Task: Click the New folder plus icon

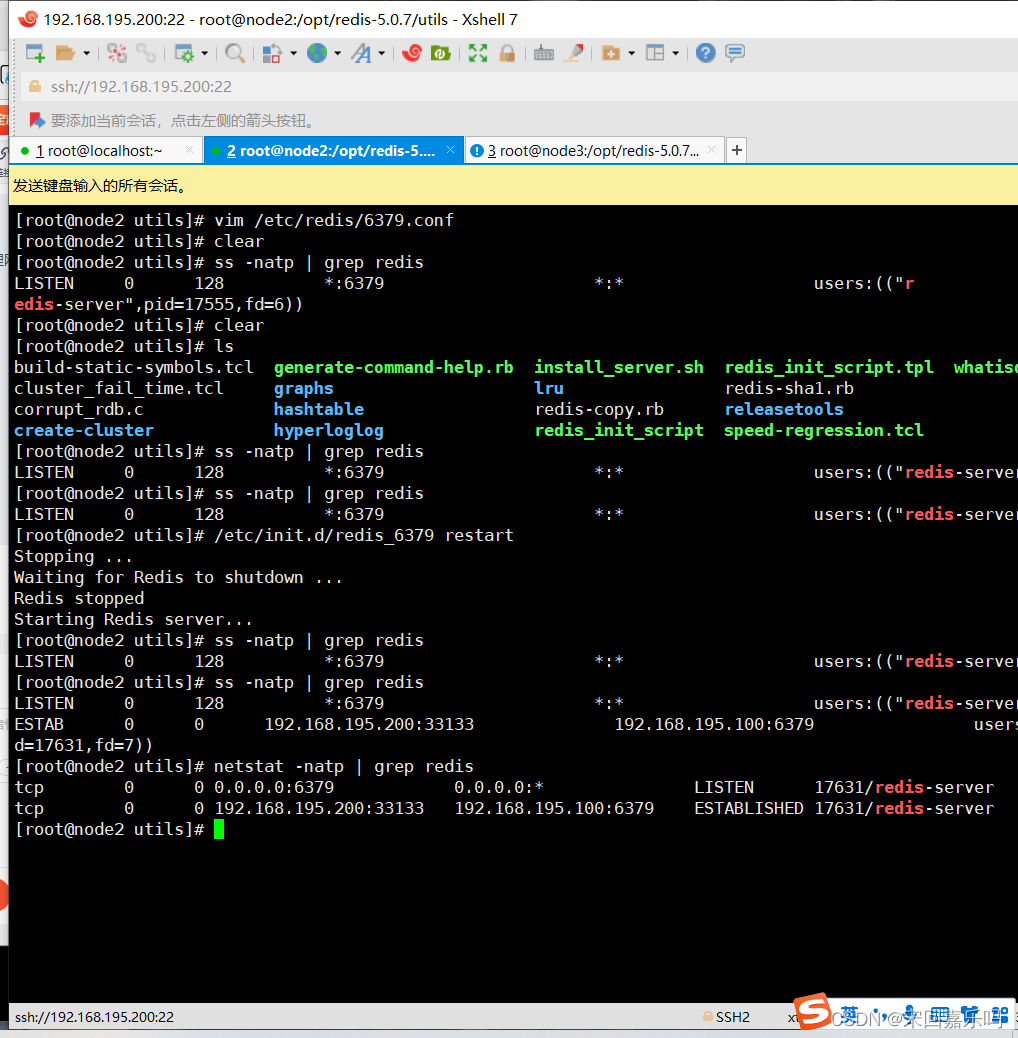Action: (x=611, y=53)
